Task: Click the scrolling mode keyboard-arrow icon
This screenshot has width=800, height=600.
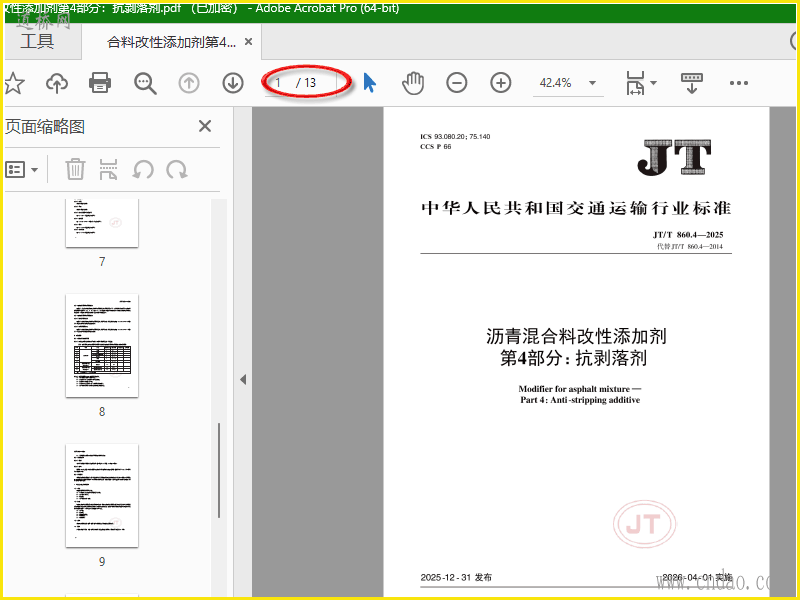Action: point(692,83)
